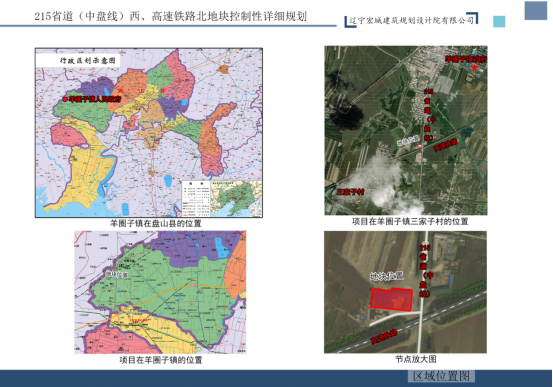Click the caption 项目在羊圈子镇三家子村的位置

click(410, 222)
